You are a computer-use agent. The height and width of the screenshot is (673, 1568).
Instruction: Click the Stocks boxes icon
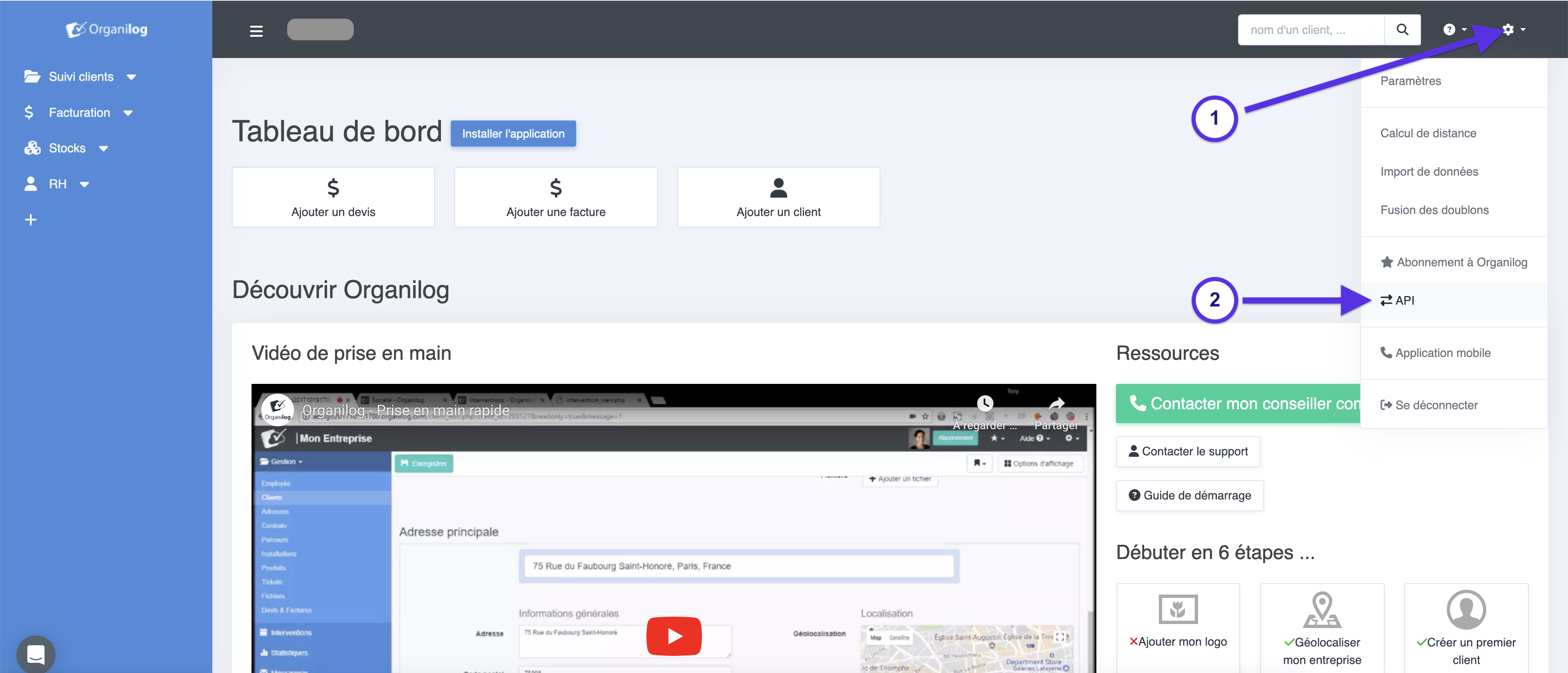(32, 148)
